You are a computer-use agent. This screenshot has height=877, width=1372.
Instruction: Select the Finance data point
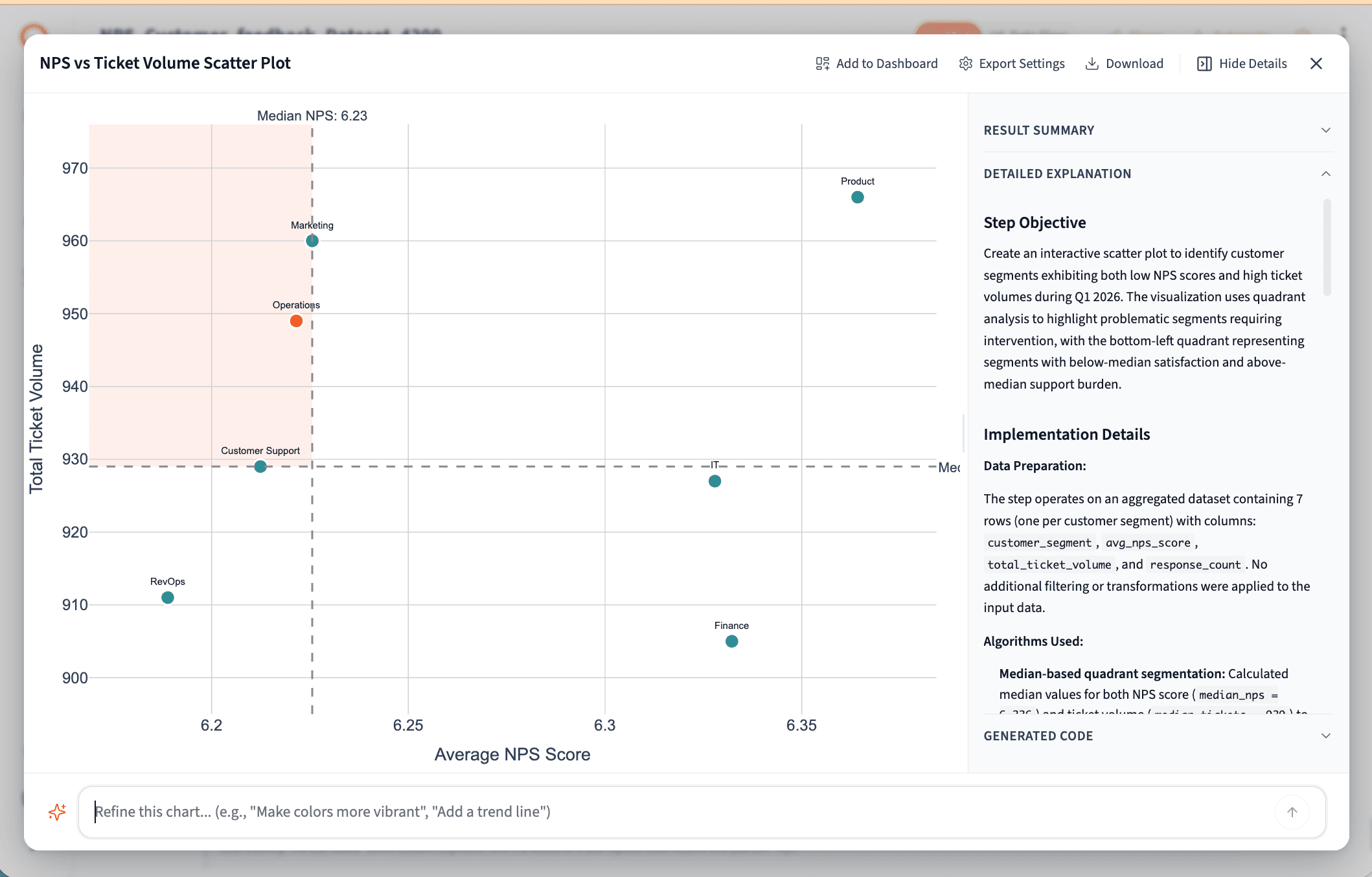coord(731,641)
